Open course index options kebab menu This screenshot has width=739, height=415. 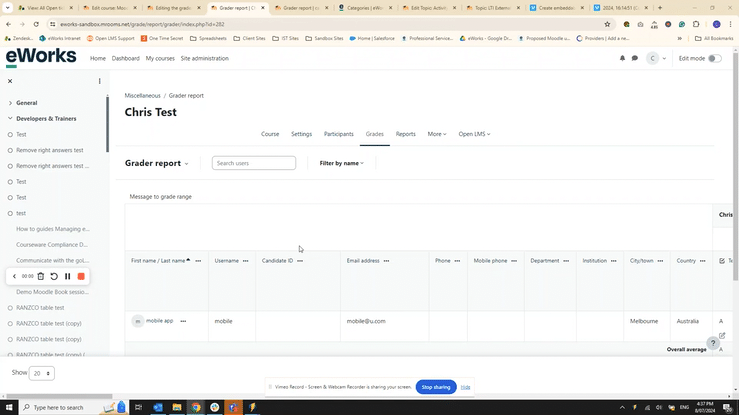(99, 81)
